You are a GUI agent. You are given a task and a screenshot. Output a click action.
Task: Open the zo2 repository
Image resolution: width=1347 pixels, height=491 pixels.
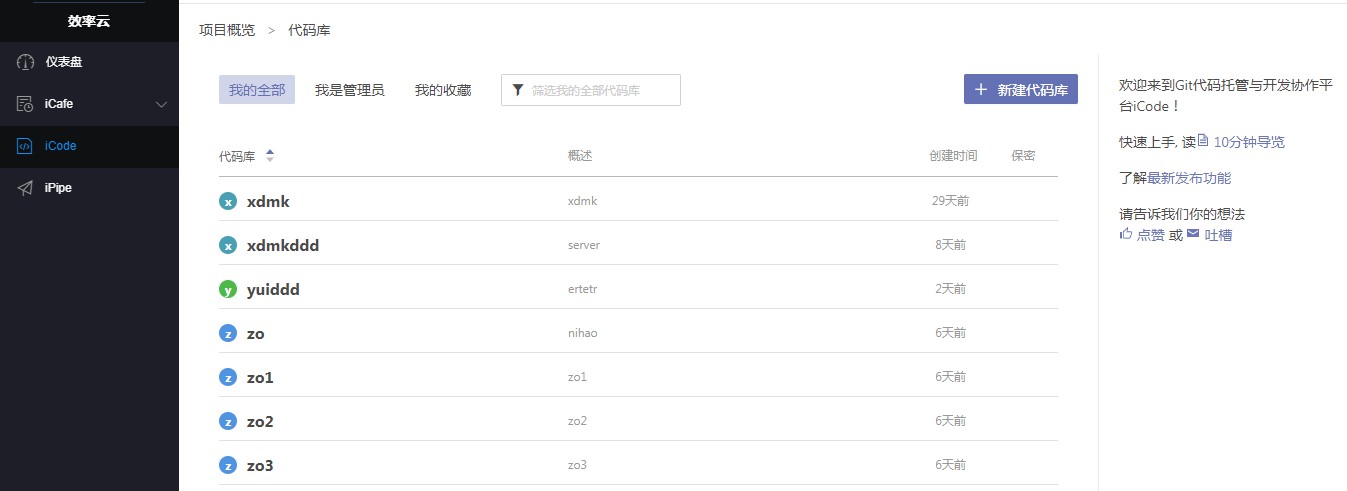click(260, 421)
